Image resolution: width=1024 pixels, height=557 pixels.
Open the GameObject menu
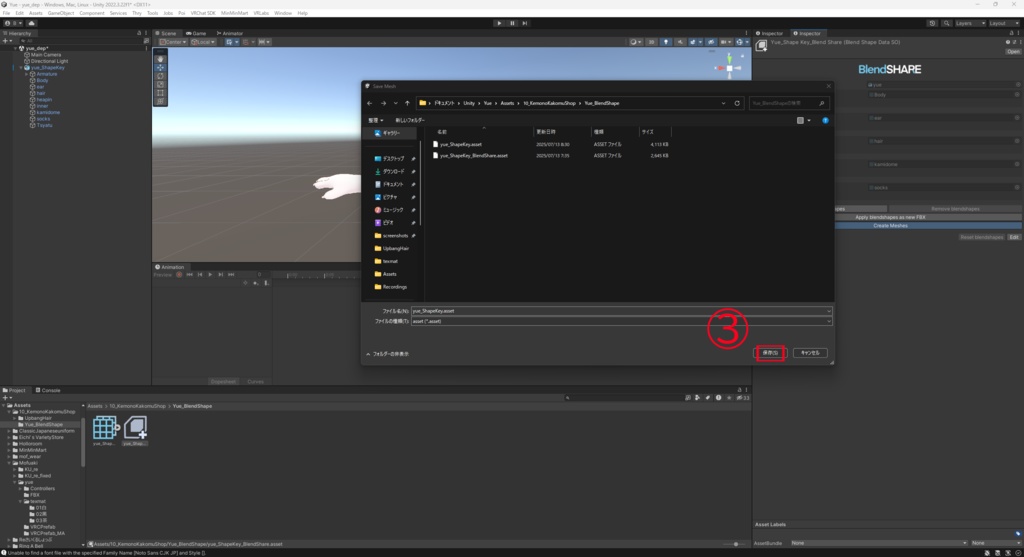tap(61, 13)
